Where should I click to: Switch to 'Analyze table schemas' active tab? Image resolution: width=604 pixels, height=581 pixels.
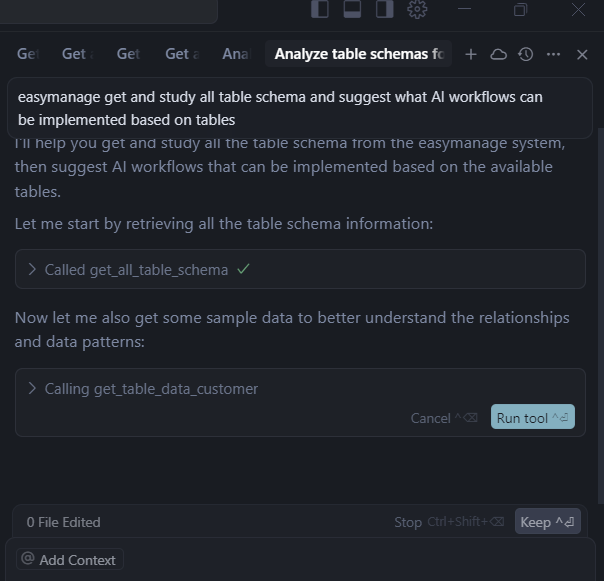pos(359,54)
